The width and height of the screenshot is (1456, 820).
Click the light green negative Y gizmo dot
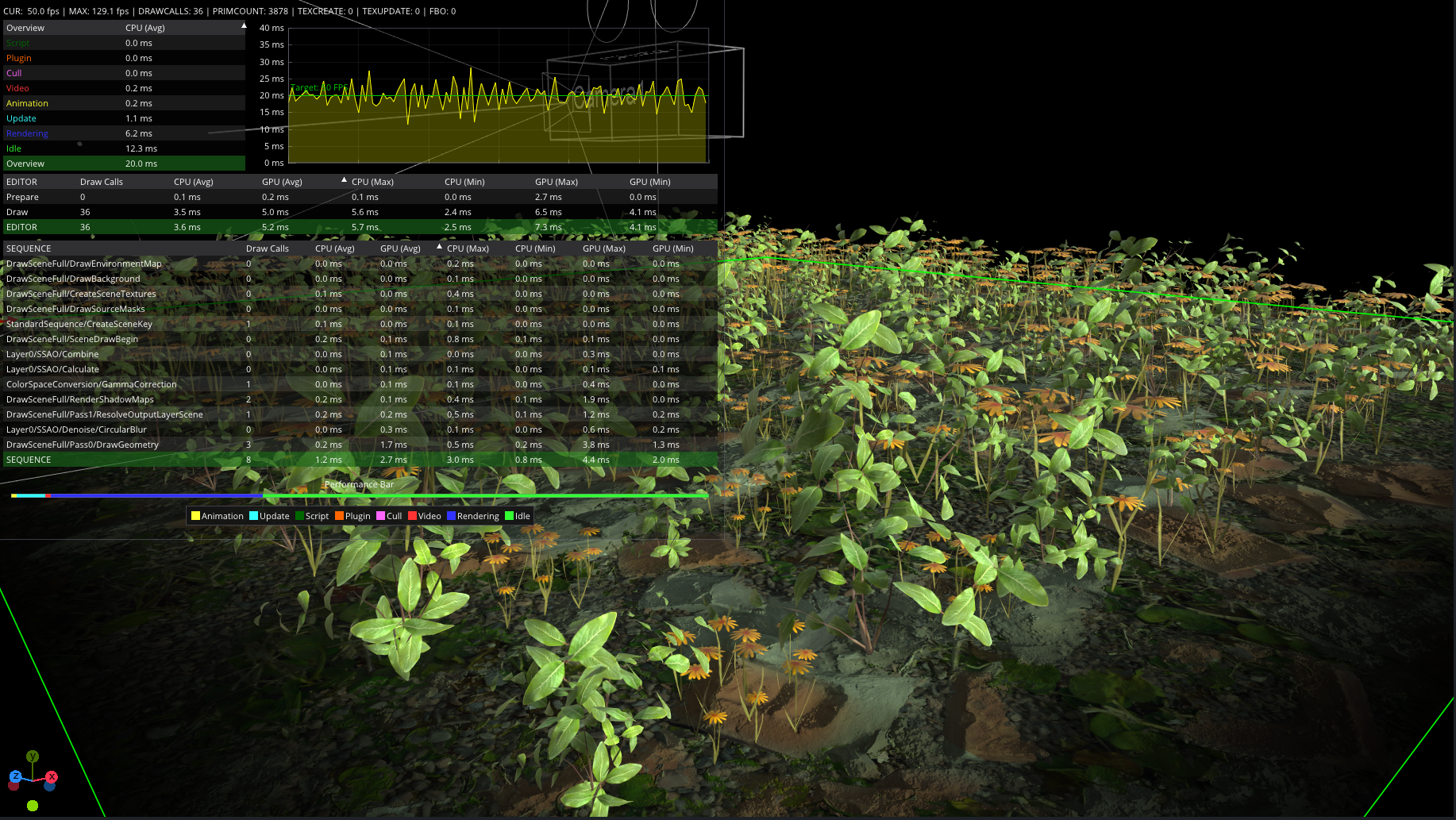click(33, 806)
